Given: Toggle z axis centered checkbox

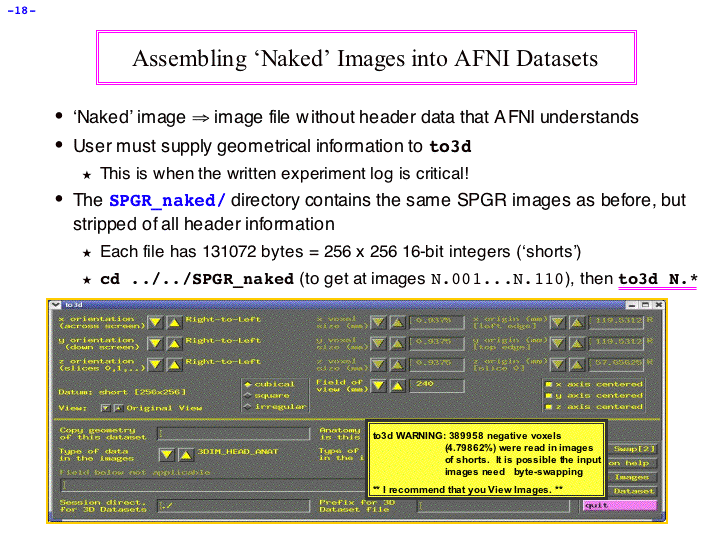Looking at the screenshot, I should [547, 406].
